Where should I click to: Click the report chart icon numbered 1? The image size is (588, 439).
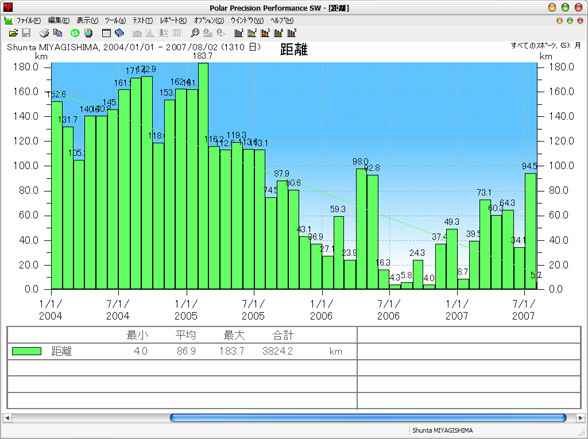(238, 33)
